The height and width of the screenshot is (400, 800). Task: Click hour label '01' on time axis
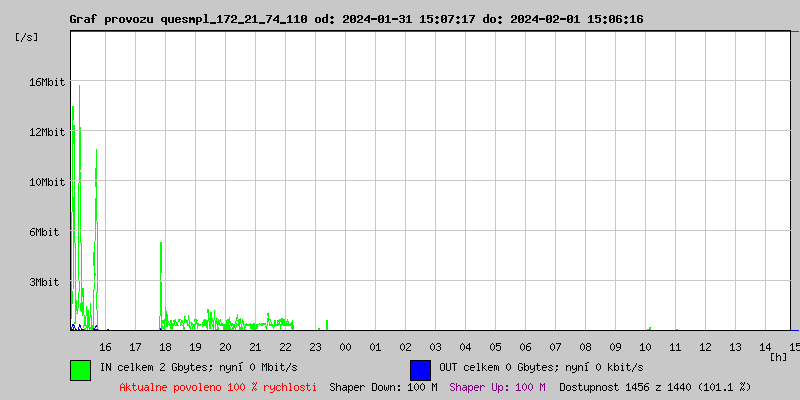pos(376,347)
